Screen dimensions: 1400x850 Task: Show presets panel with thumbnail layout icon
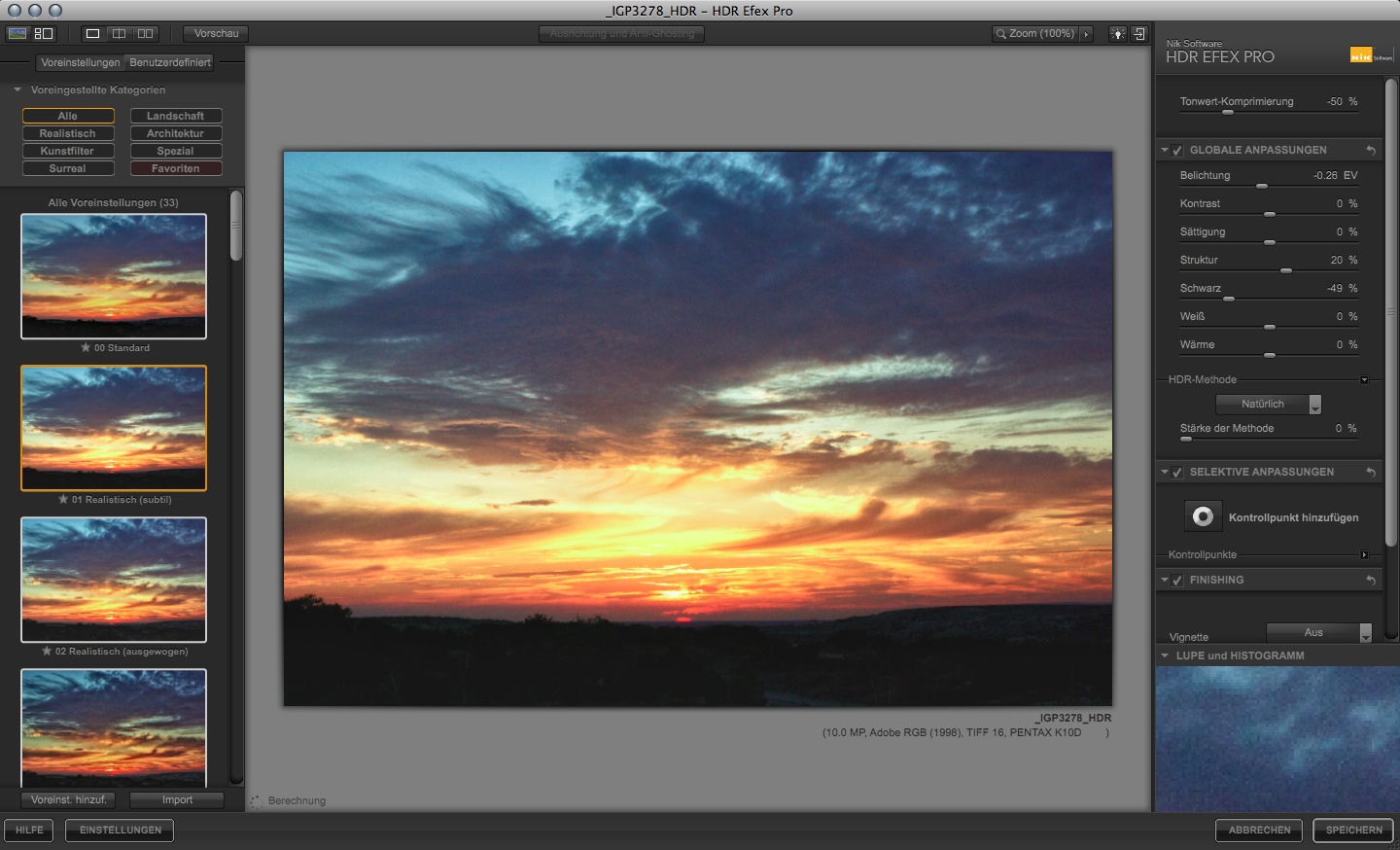(44, 33)
